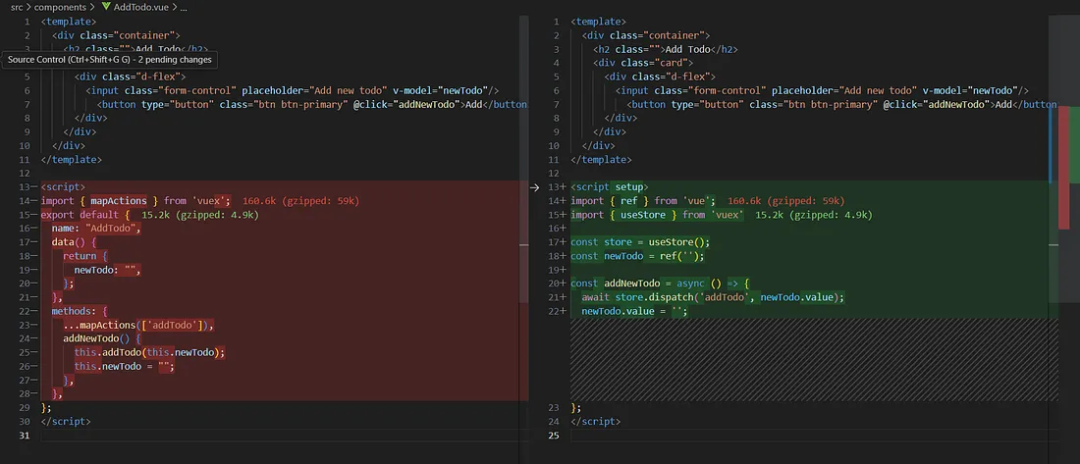Click 'const store = useStore();' in right pane
1080x464 pixels.
click(x=640, y=242)
